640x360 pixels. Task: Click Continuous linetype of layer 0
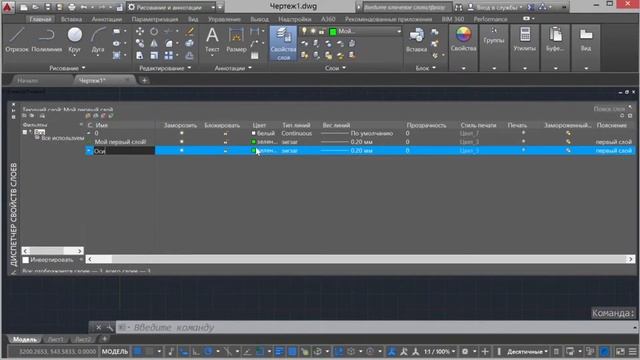(x=297, y=133)
